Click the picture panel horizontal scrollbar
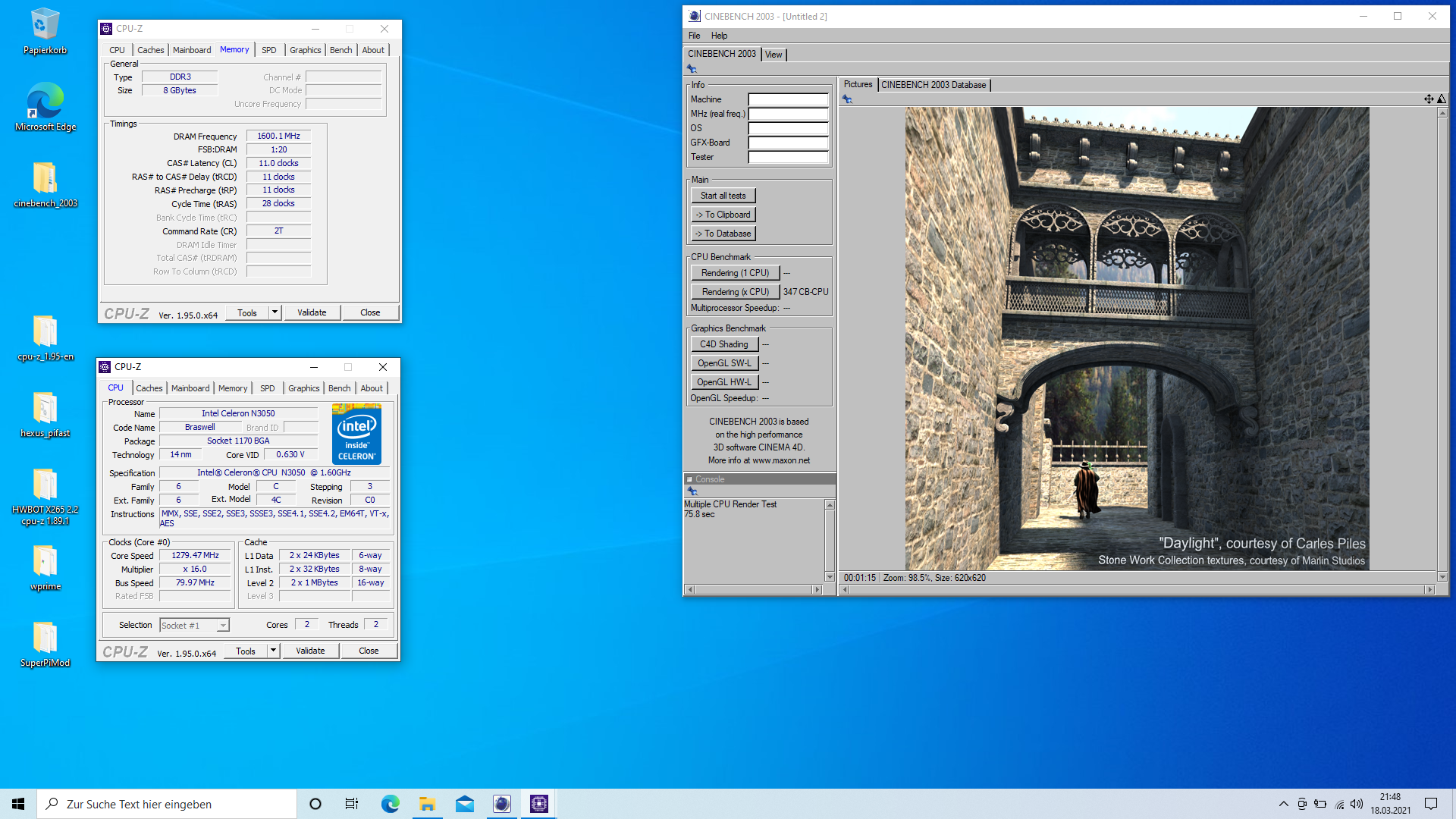 (x=1138, y=589)
